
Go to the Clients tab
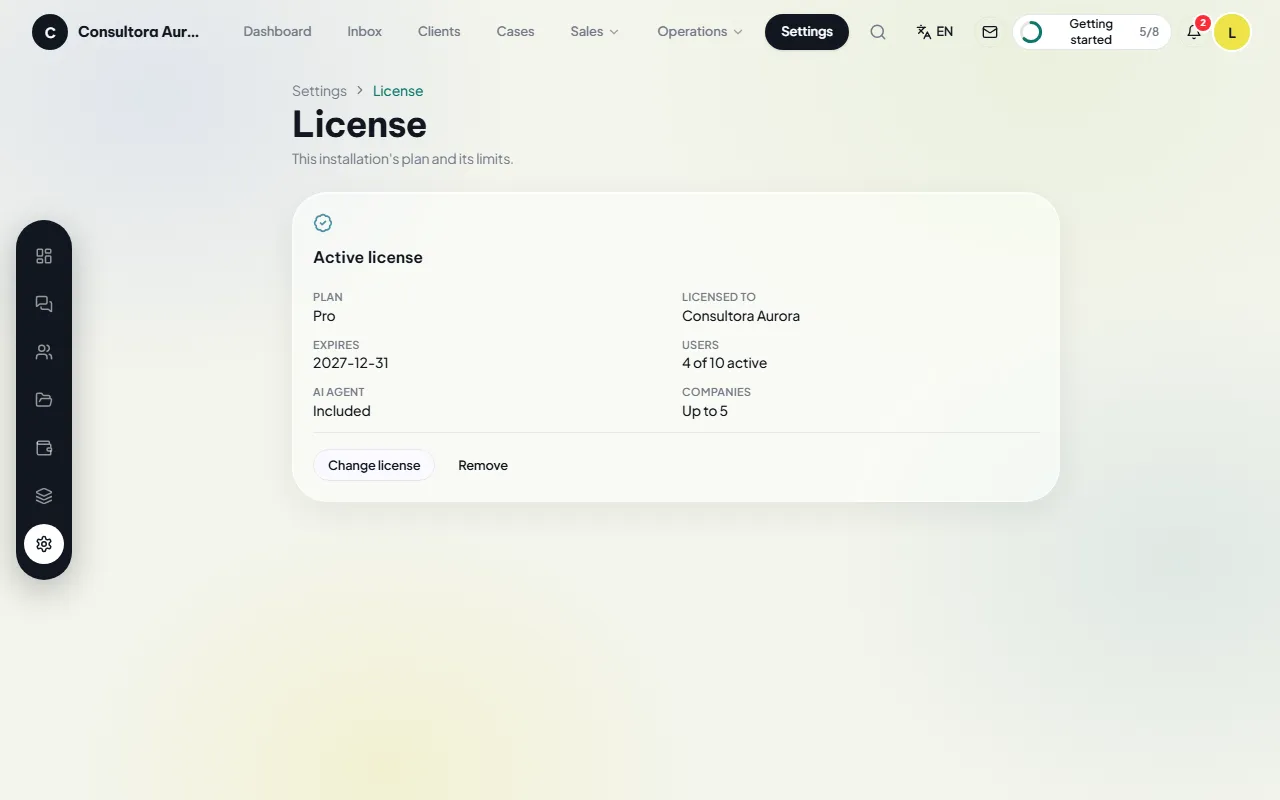(x=439, y=32)
